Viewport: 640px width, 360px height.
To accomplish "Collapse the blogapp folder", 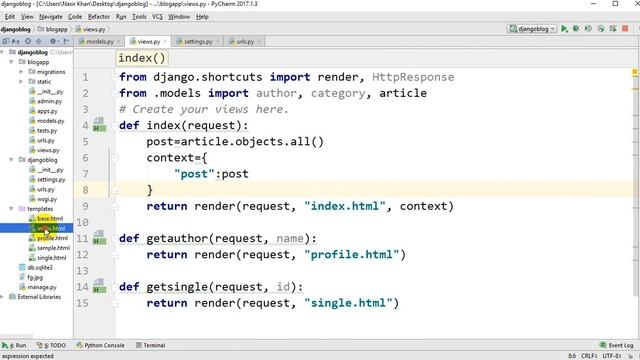I will click(x=11, y=62).
